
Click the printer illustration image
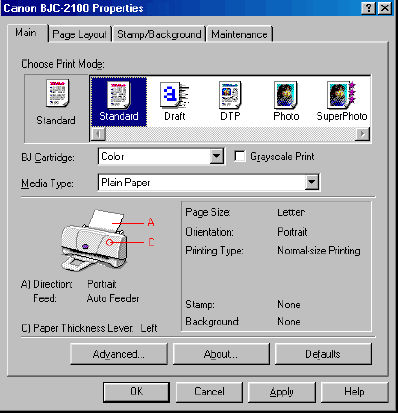point(94,241)
